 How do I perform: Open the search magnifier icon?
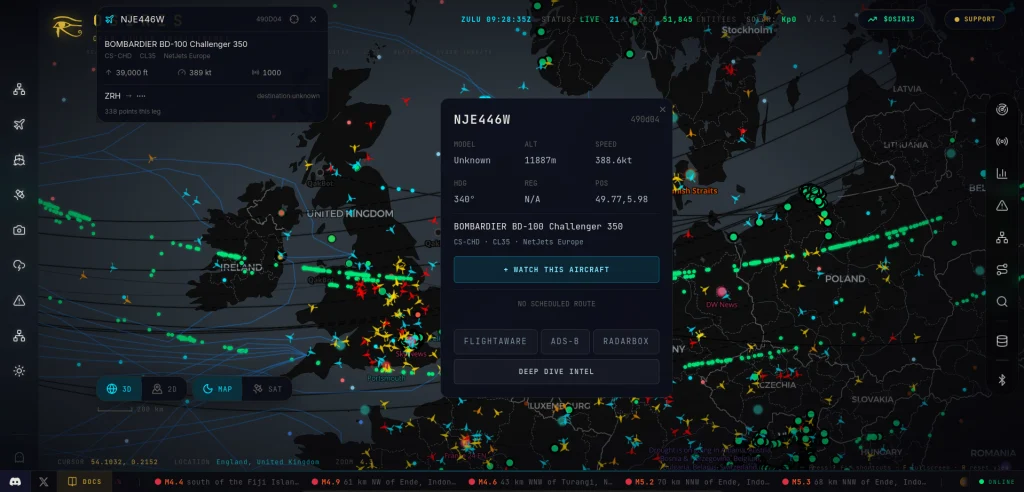point(1002,302)
